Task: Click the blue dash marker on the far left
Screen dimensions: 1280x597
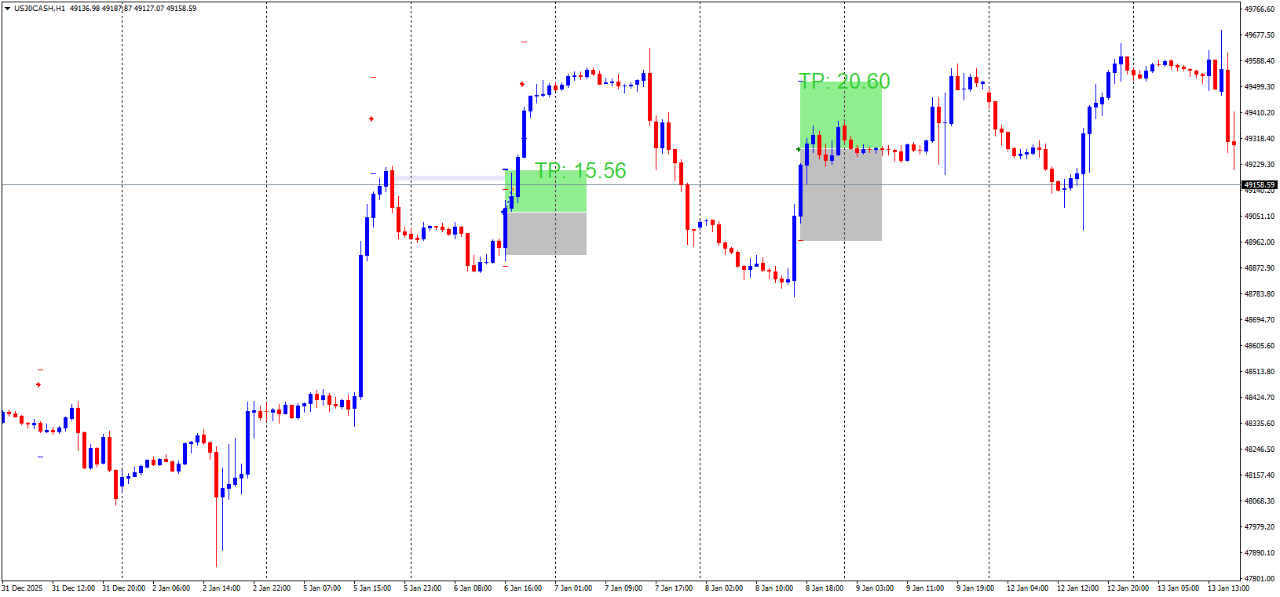Action: (39, 457)
